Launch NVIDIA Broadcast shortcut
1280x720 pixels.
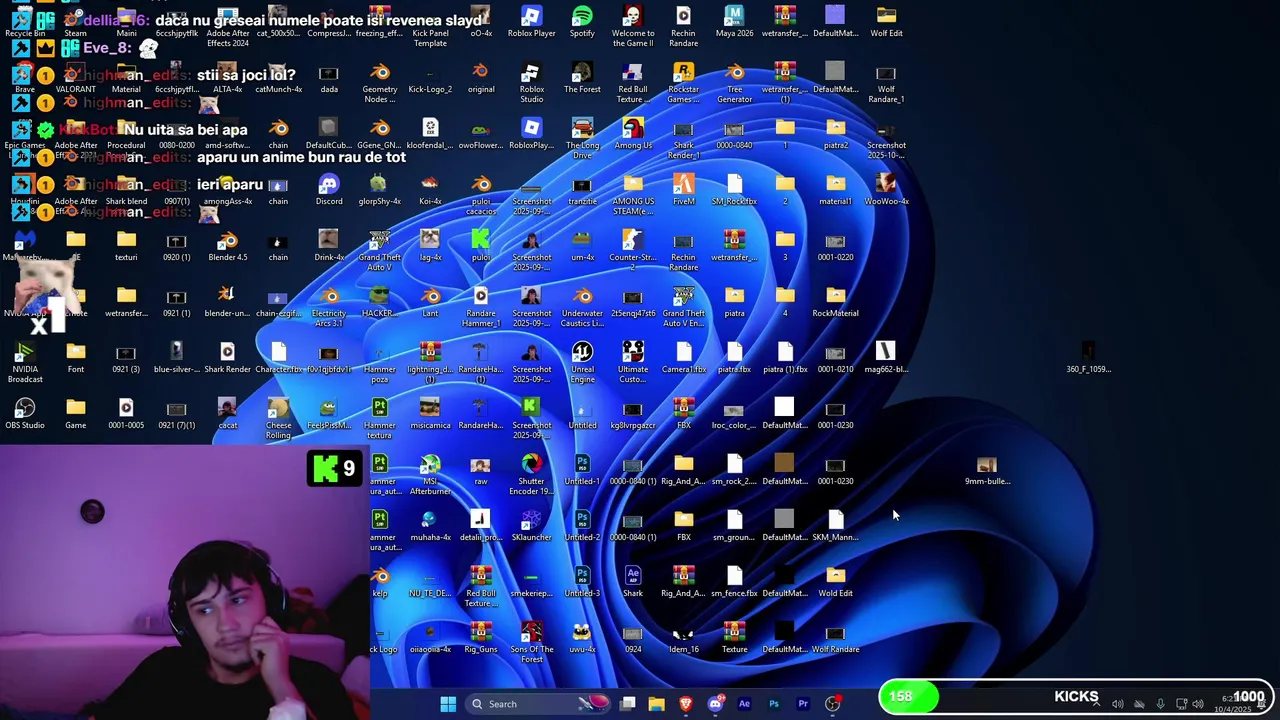[25, 362]
